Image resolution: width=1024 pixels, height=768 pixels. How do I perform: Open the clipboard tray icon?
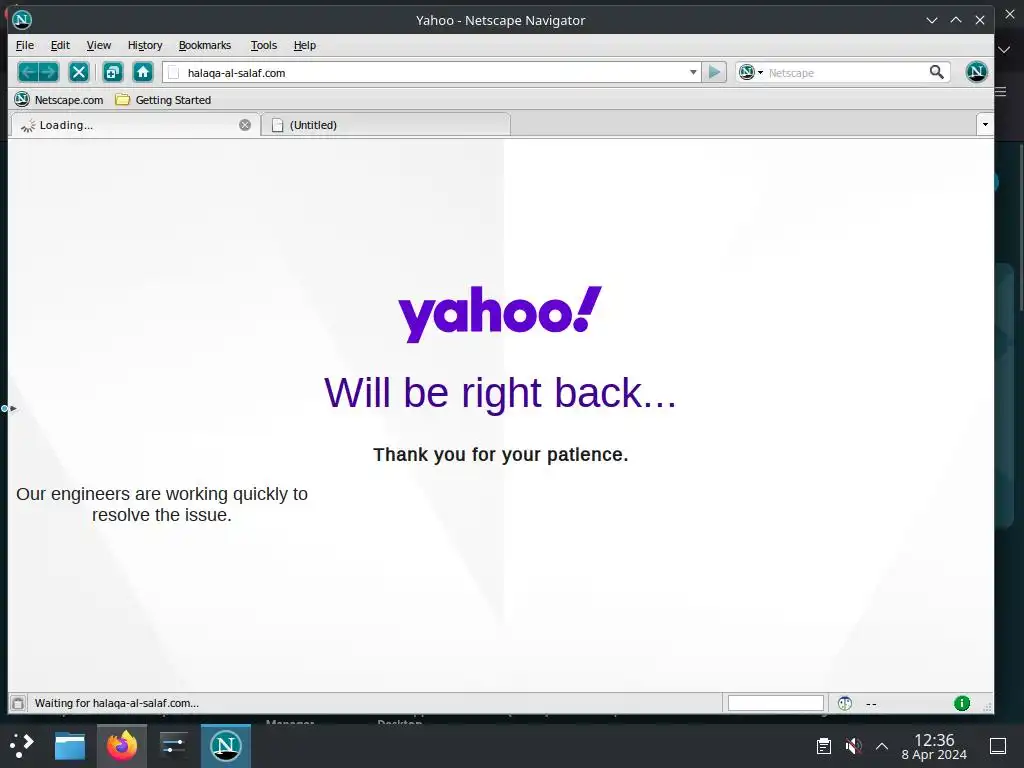pos(824,746)
